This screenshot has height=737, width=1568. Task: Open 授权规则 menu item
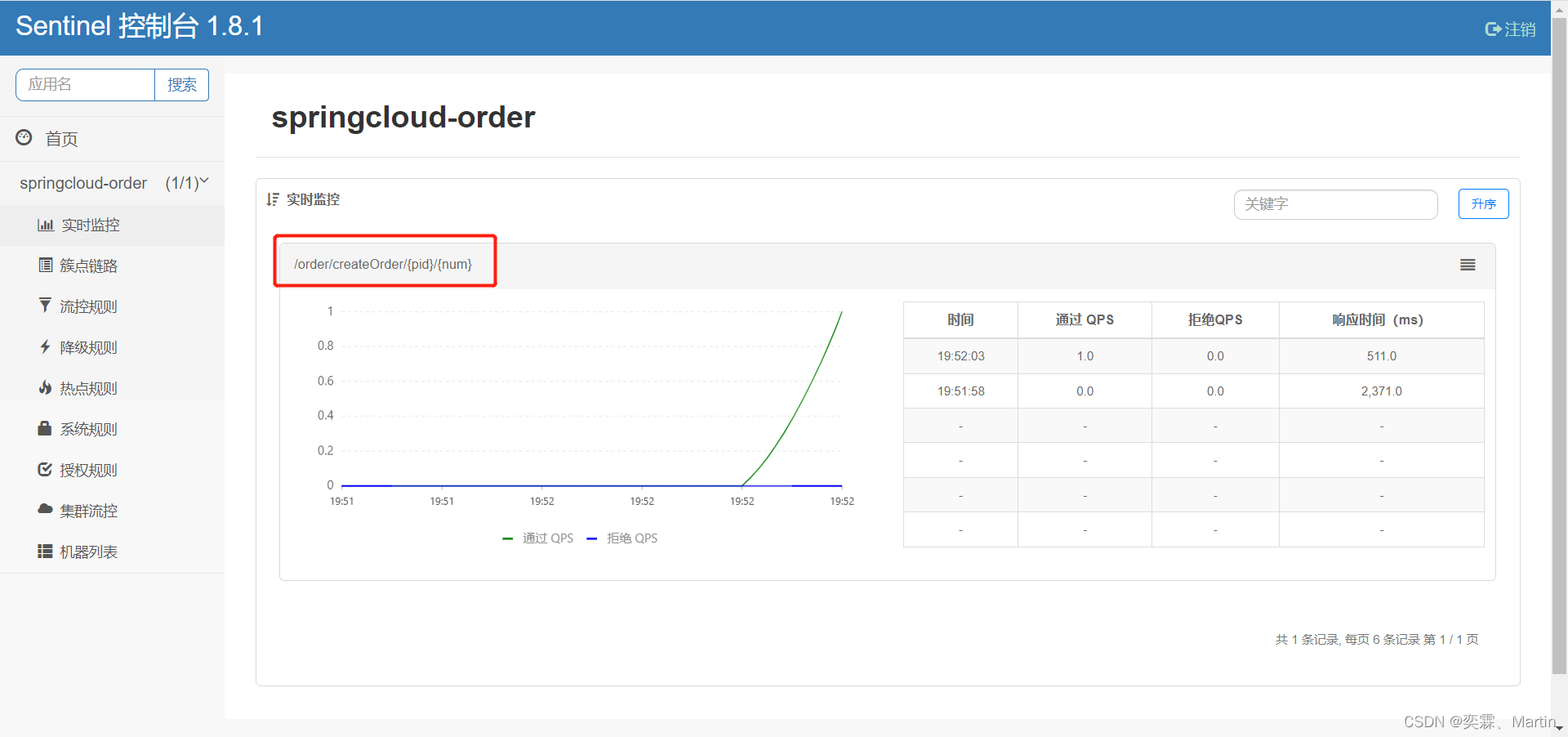88,470
